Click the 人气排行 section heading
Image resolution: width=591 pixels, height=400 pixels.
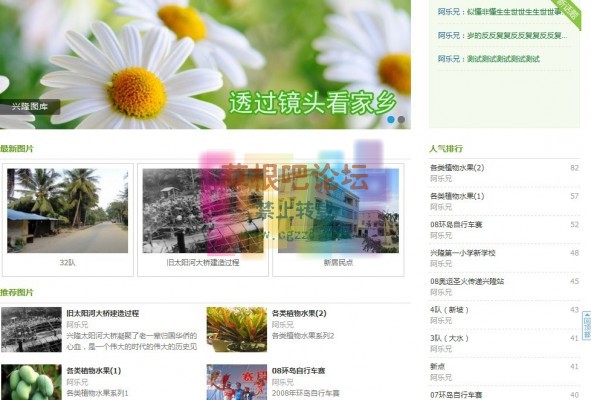(x=446, y=149)
